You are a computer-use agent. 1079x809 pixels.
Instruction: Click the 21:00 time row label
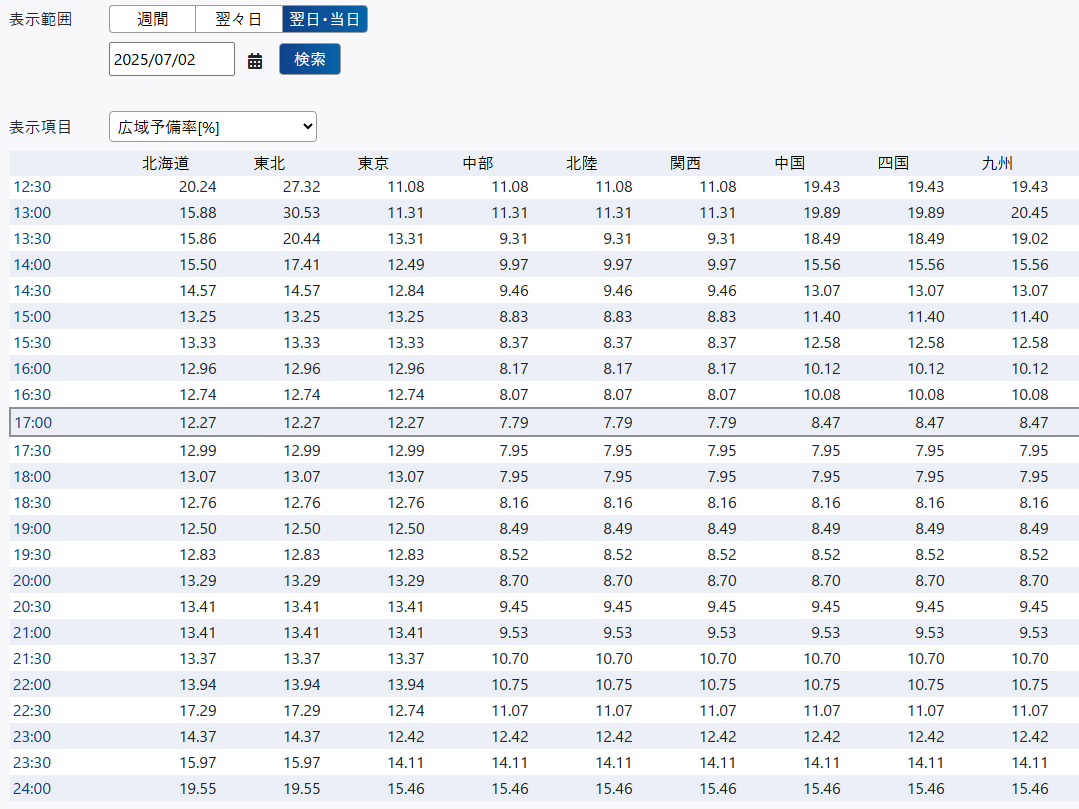[x=32, y=633]
